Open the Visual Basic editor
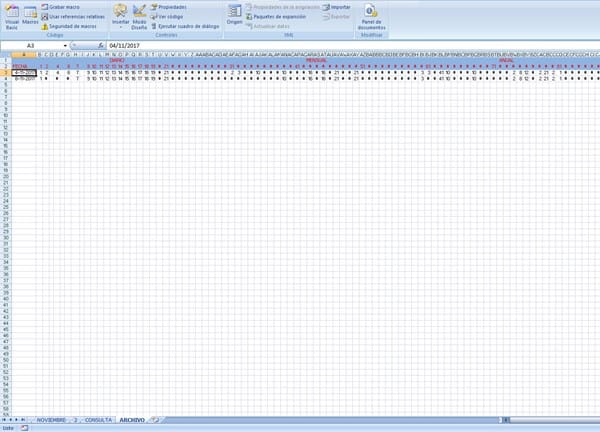Screen dimensions: 600x432 click(11, 17)
